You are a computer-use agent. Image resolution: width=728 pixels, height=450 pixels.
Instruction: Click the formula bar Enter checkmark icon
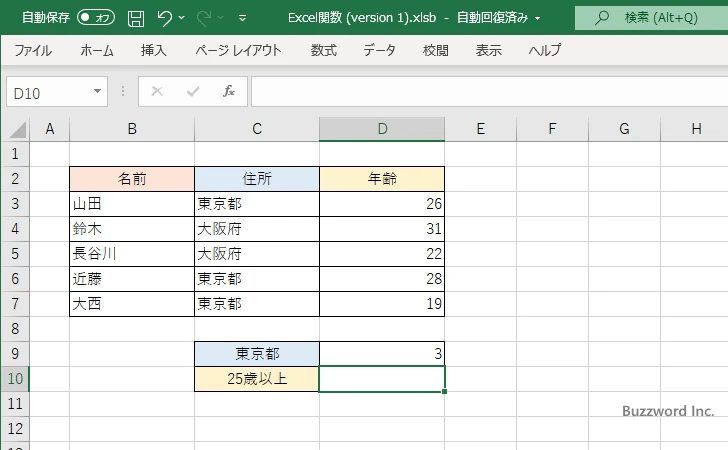[x=193, y=91]
